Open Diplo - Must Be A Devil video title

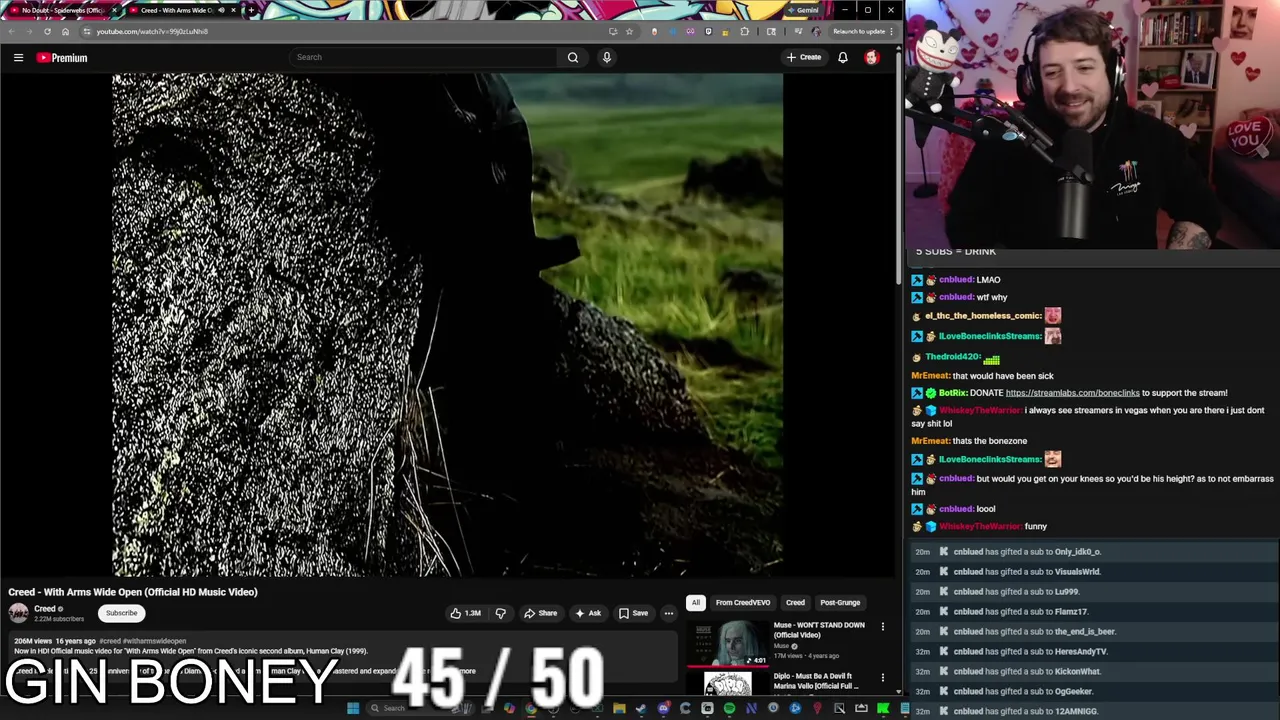pyautogui.click(x=816, y=681)
